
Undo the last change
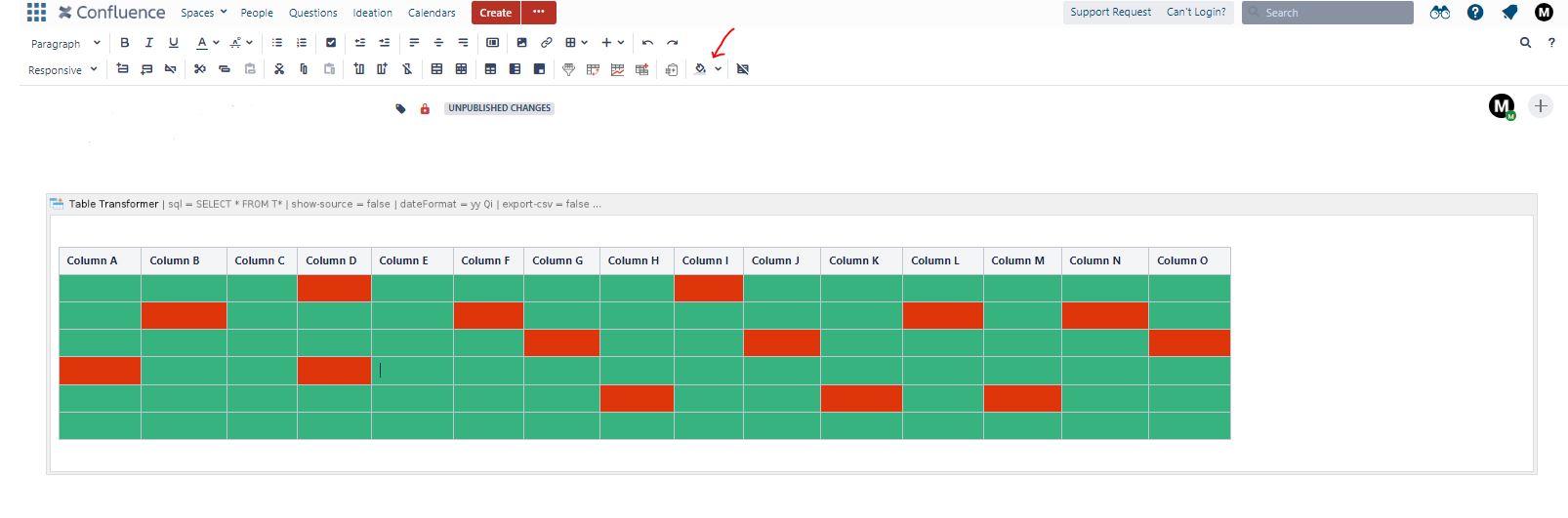click(x=648, y=43)
